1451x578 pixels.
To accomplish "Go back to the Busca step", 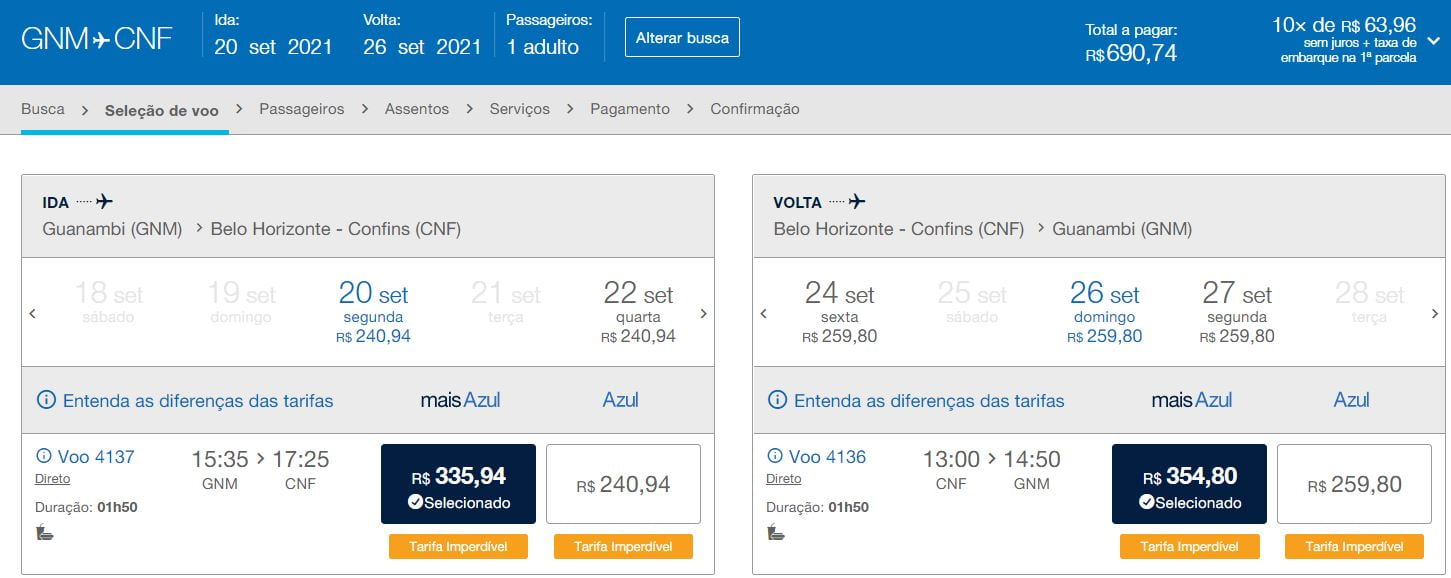I will tap(43, 109).
